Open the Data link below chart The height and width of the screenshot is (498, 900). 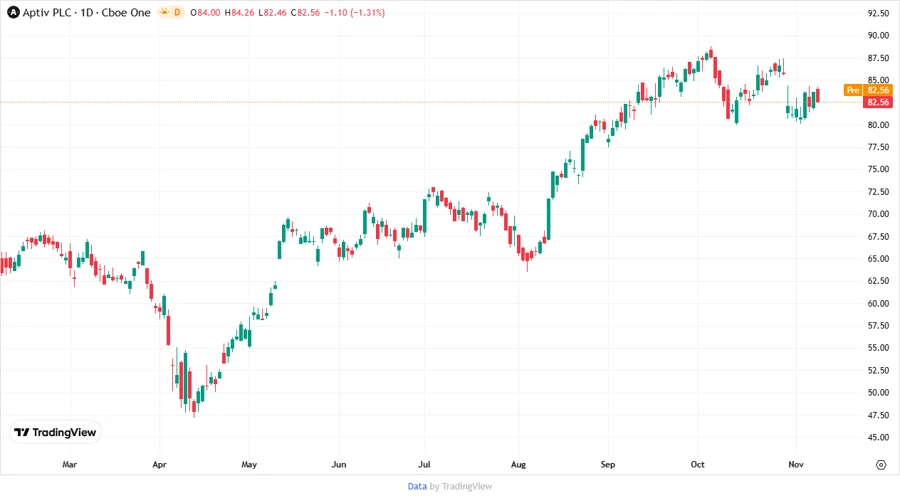coord(417,486)
